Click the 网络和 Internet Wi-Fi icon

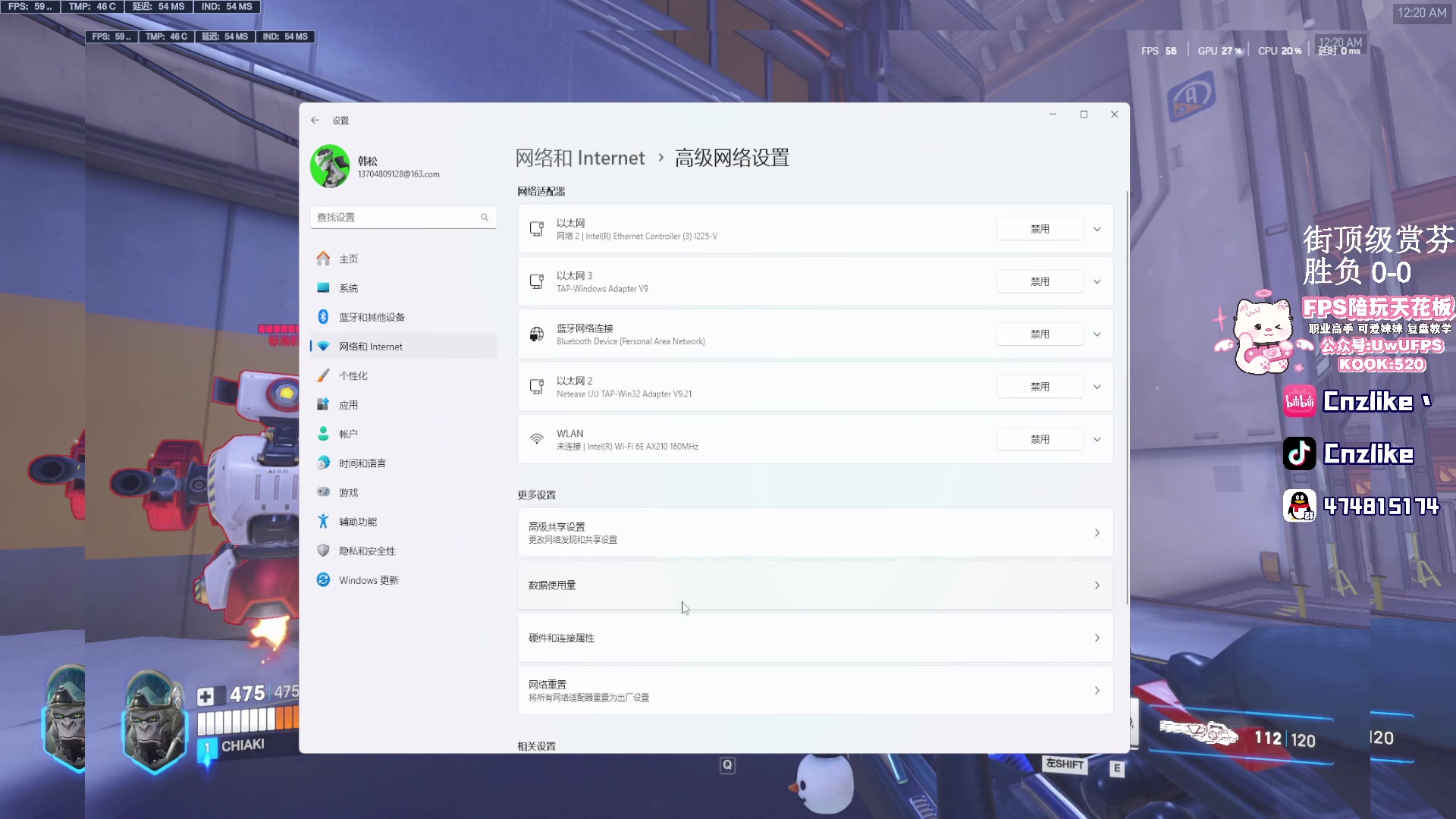(323, 347)
